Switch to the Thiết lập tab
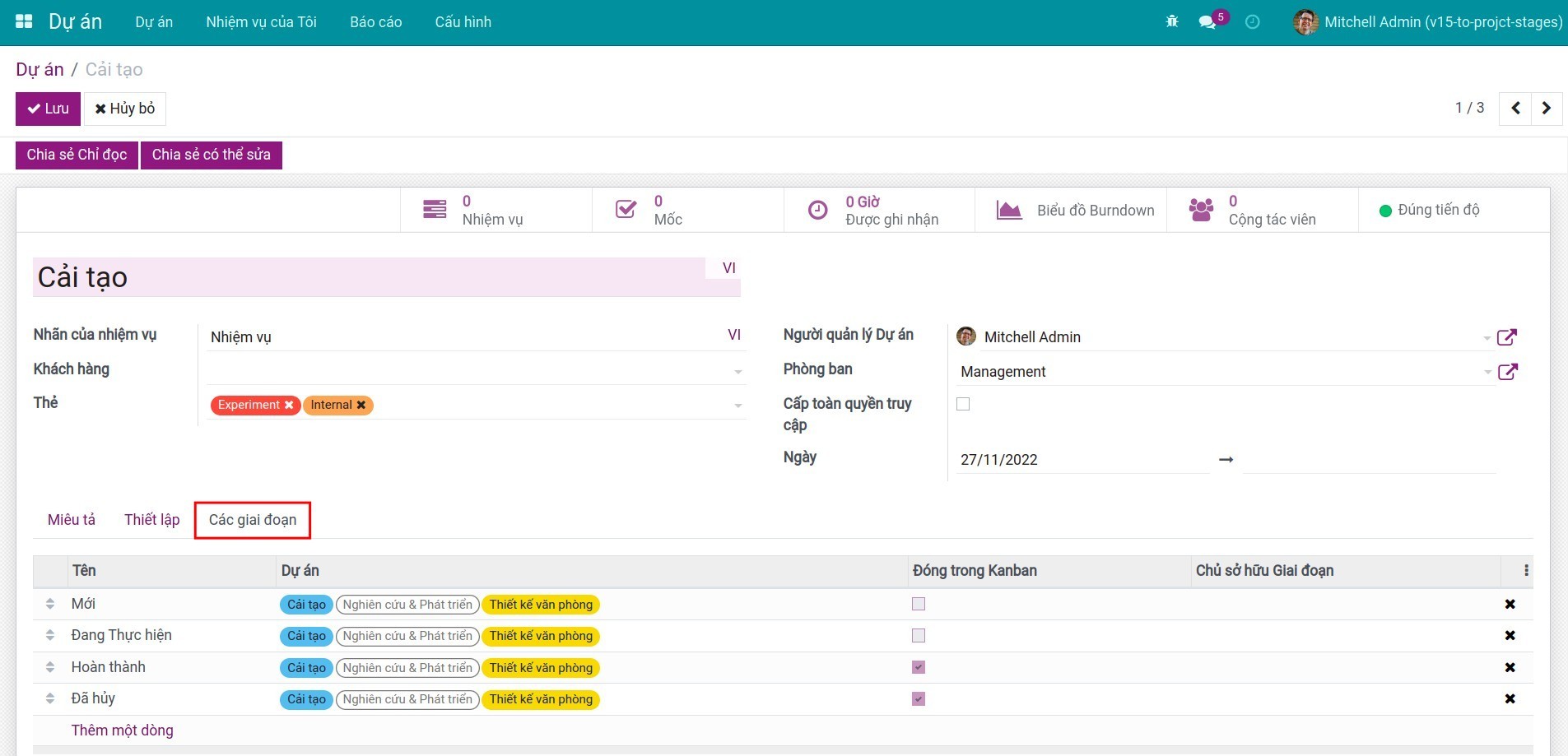Viewport: 1568px width, 756px height. 151,520
